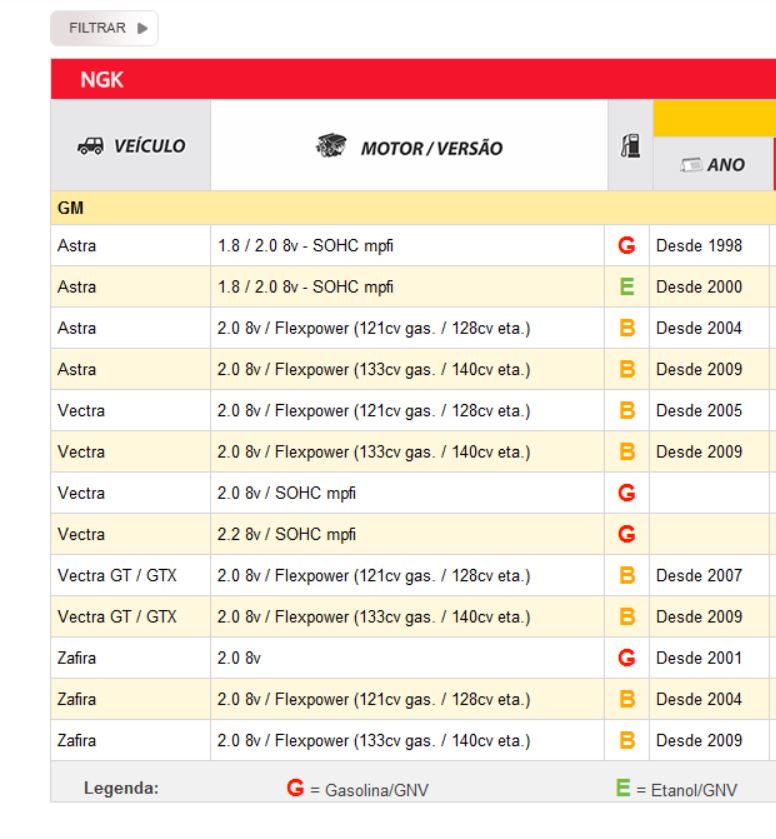Image resolution: width=776 pixels, height=839 pixels.
Task: Click red G icon in Vectra 2.2 8v row
Action: pyautogui.click(x=627, y=534)
